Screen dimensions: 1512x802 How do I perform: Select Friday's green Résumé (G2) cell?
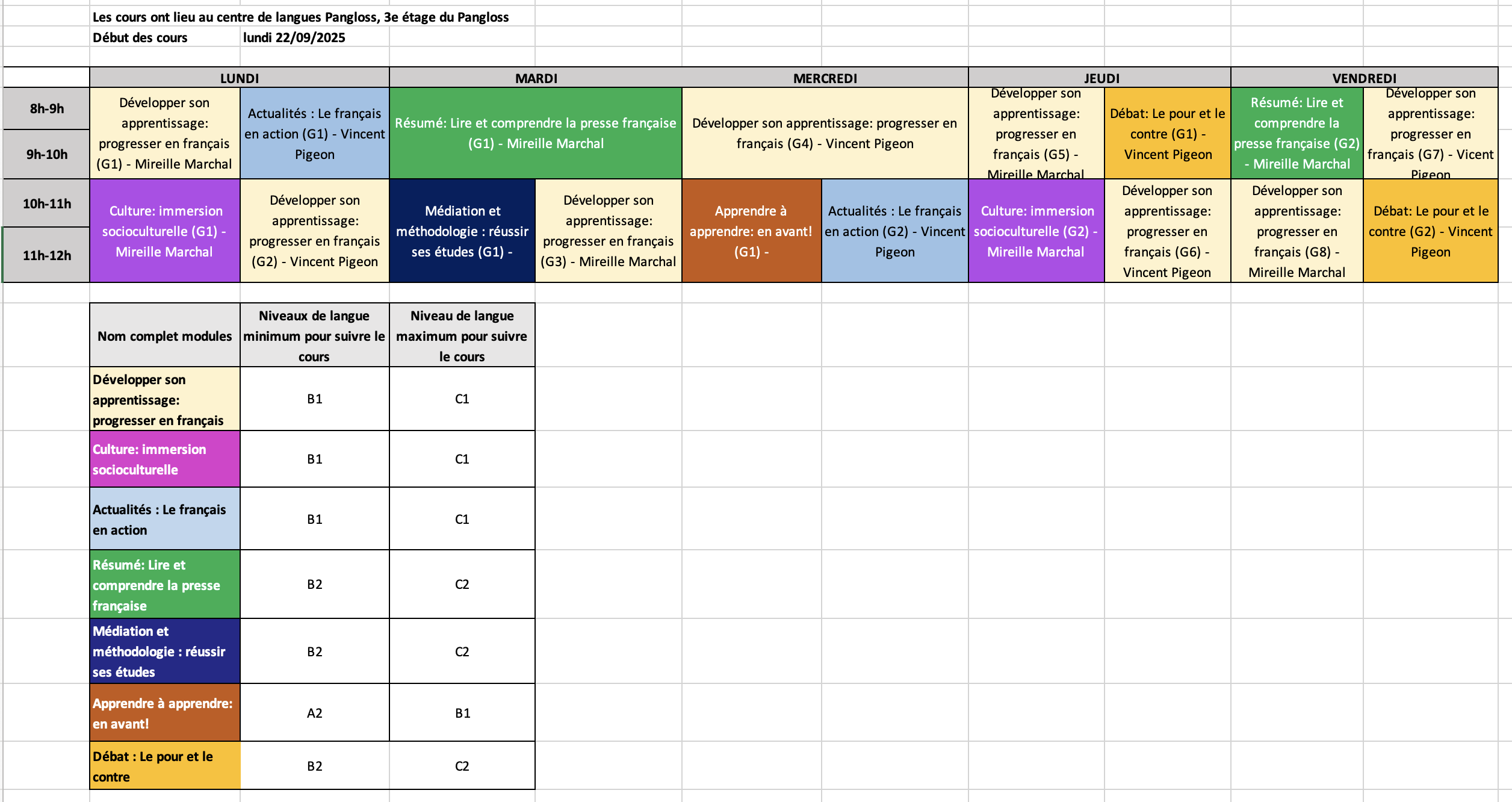(1297, 133)
